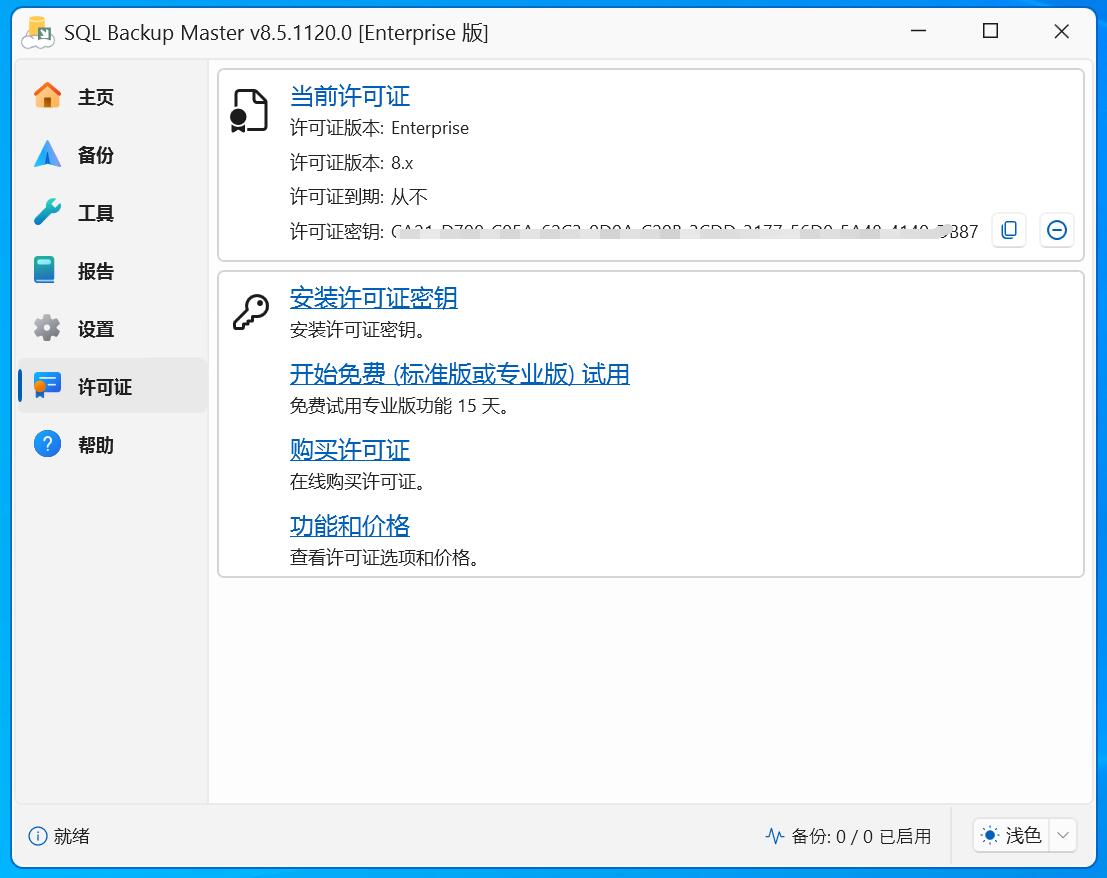
Task: Click the blurred license key value field
Action: [685, 231]
